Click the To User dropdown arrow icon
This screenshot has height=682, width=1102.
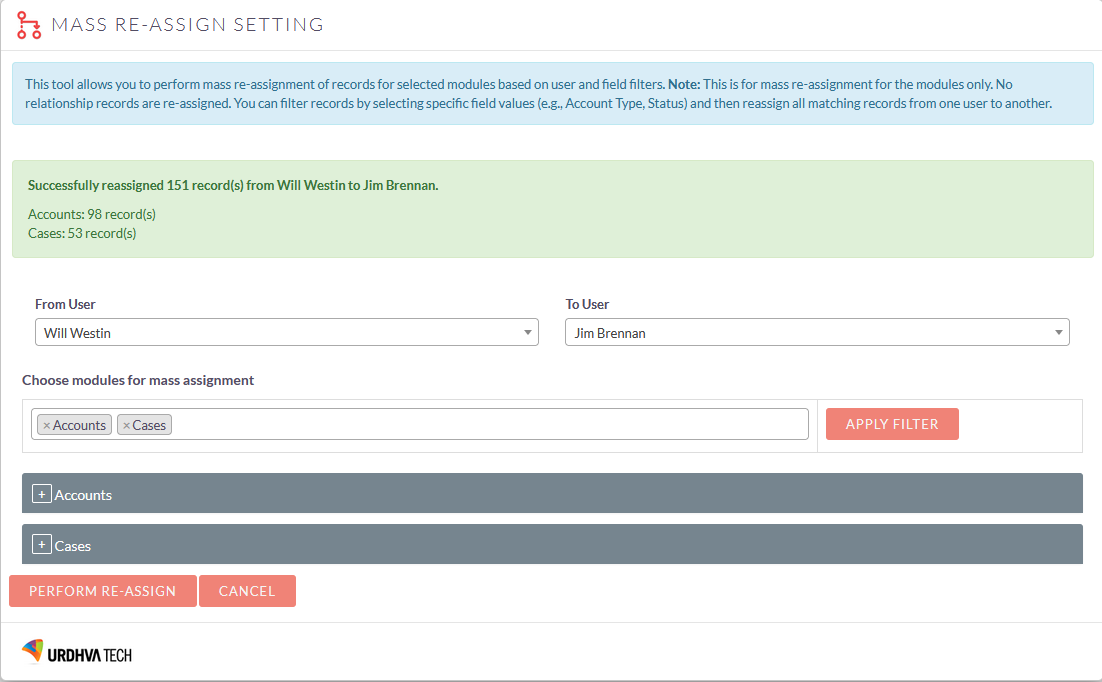coord(1058,331)
